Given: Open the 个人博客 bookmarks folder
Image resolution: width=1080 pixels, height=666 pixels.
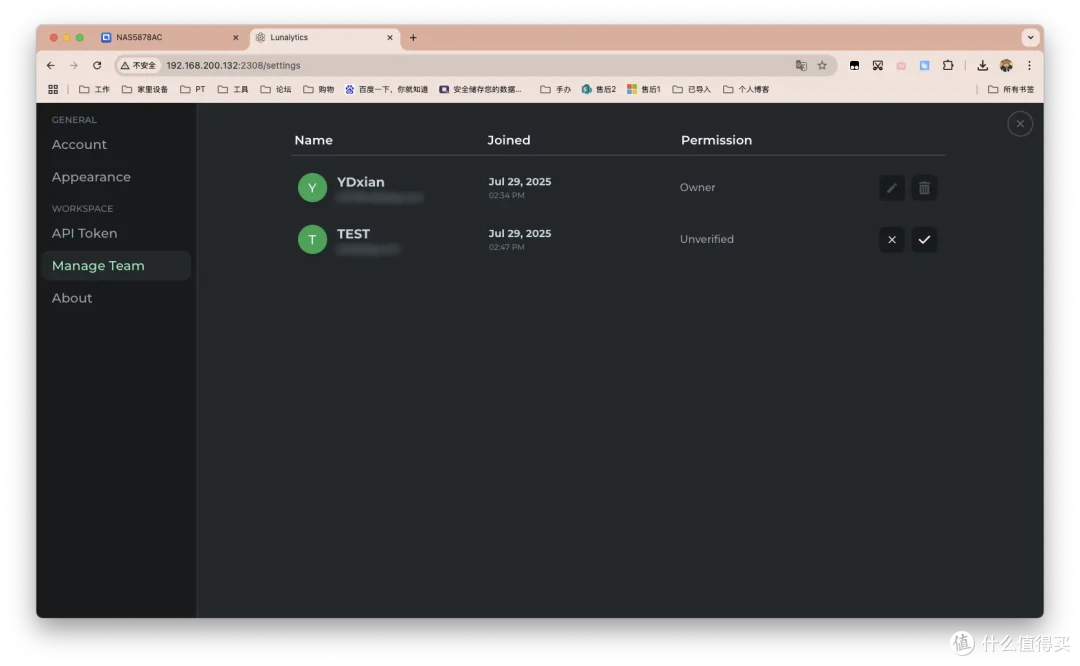Looking at the screenshot, I should pyautogui.click(x=746, y=90).
